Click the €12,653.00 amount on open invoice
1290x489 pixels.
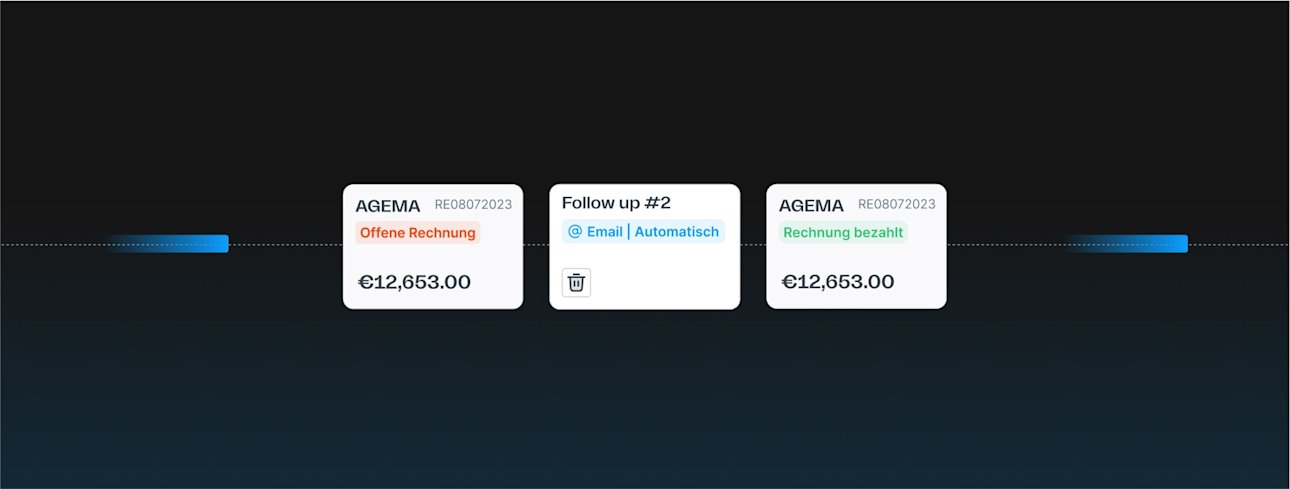coord(414,282)
